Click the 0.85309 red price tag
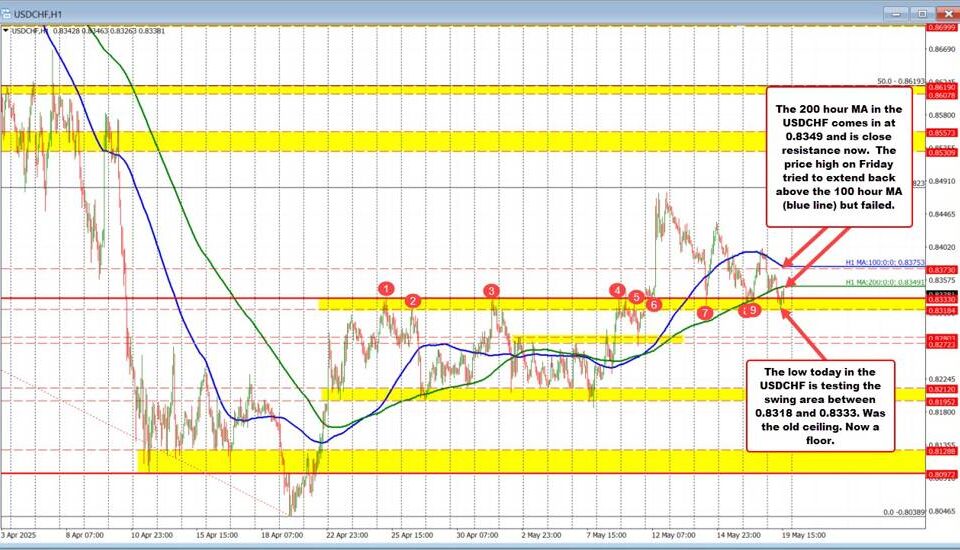This screenshot has width=960, height=550. pyautogui.click(x=942, y=153)
